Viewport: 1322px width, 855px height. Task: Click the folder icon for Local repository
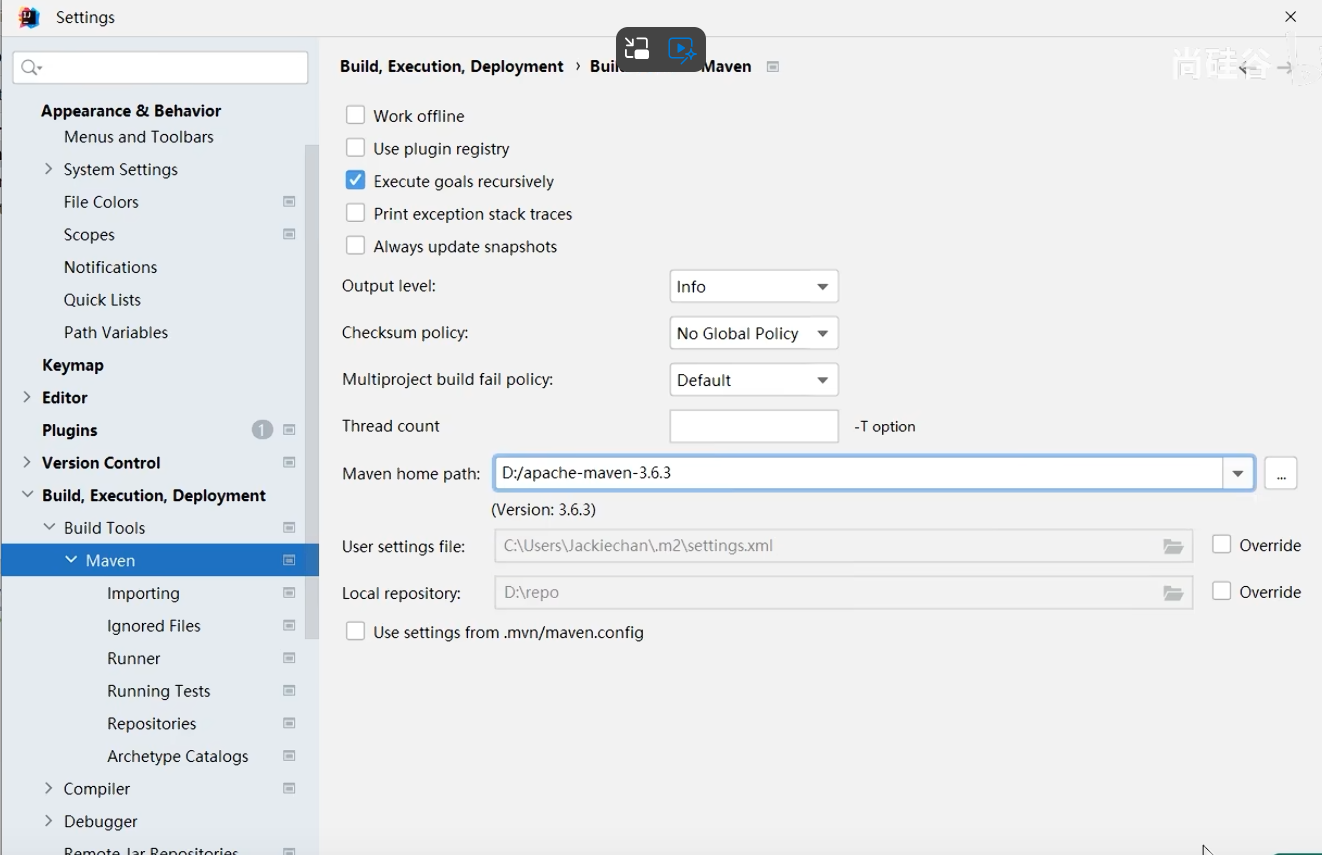(1173, 593)
